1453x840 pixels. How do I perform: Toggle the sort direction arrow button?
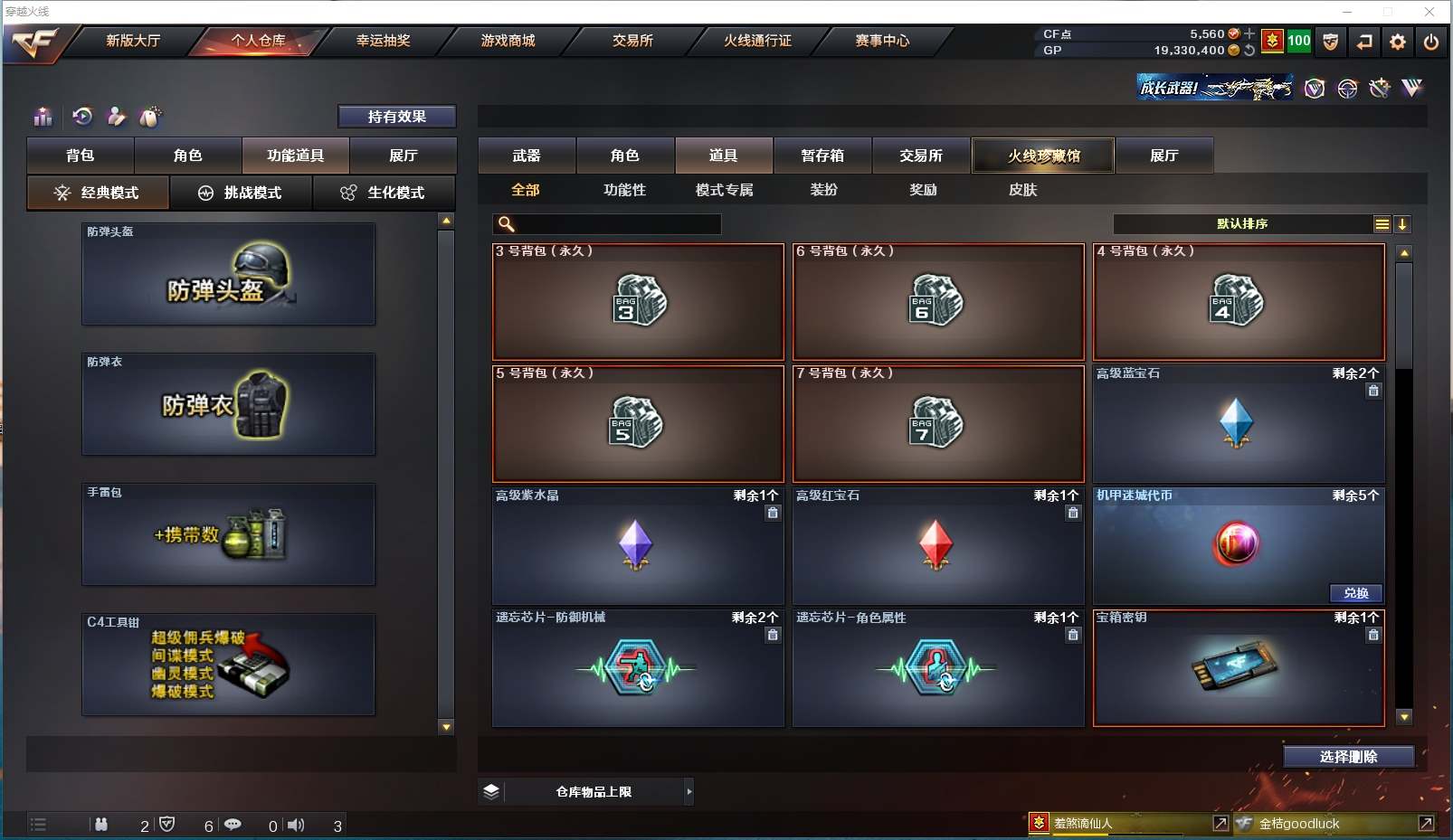(1402, 224)
